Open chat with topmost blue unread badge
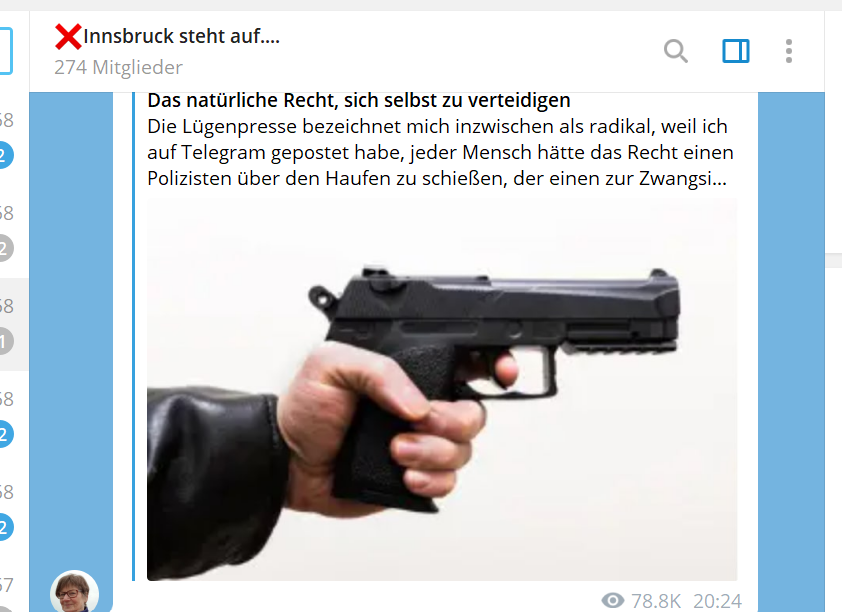The image size is (842, 612). point(6,155)
